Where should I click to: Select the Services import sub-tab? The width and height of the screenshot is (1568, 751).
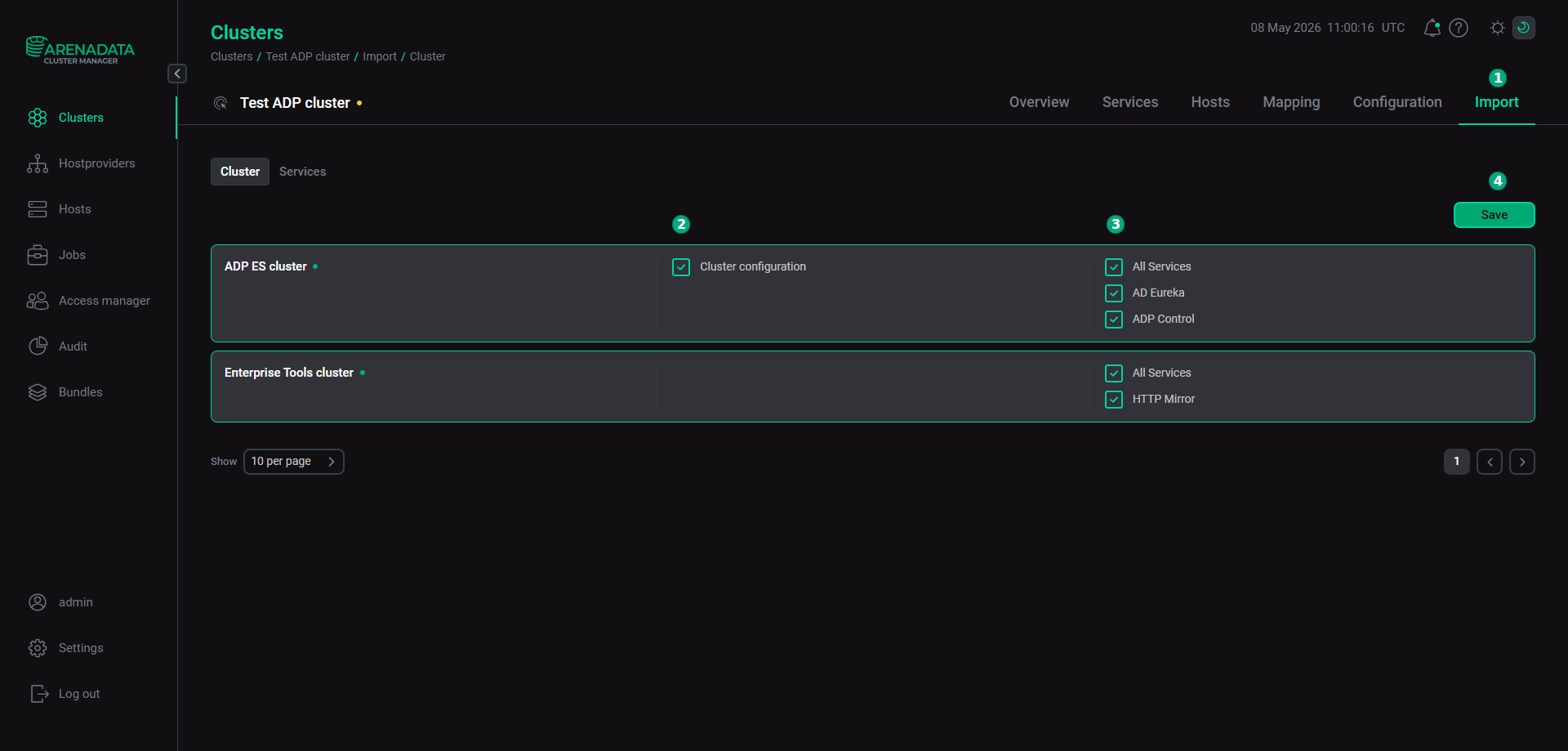pos(302,172)
